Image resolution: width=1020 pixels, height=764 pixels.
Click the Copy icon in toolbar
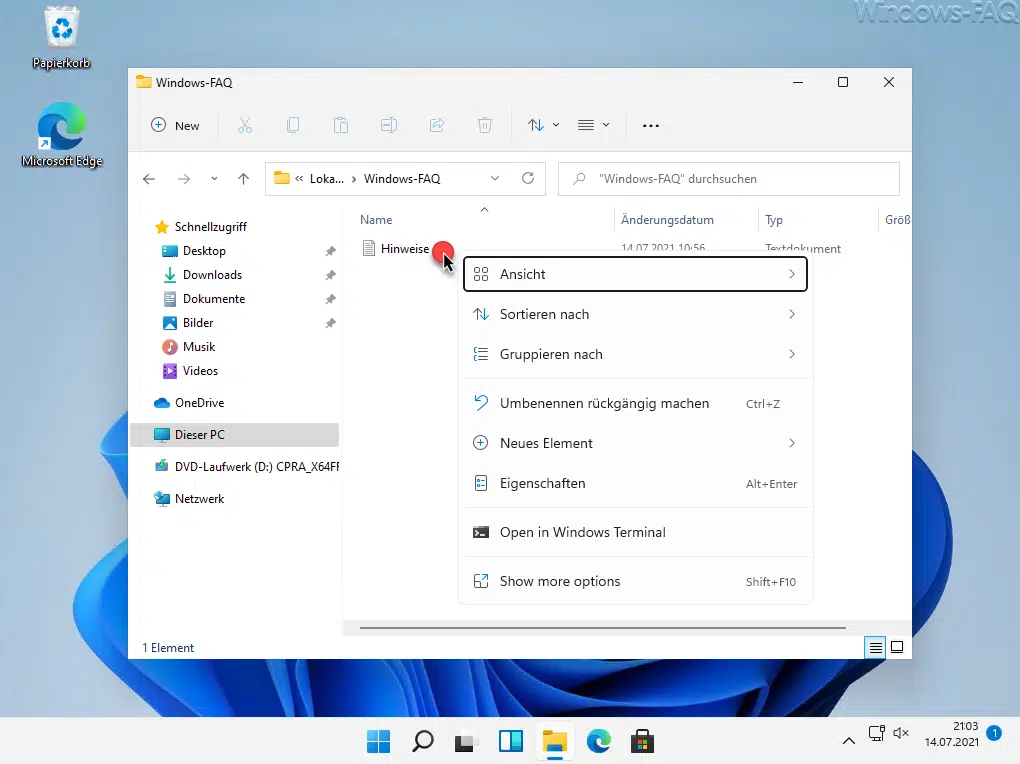coord(293,125)
